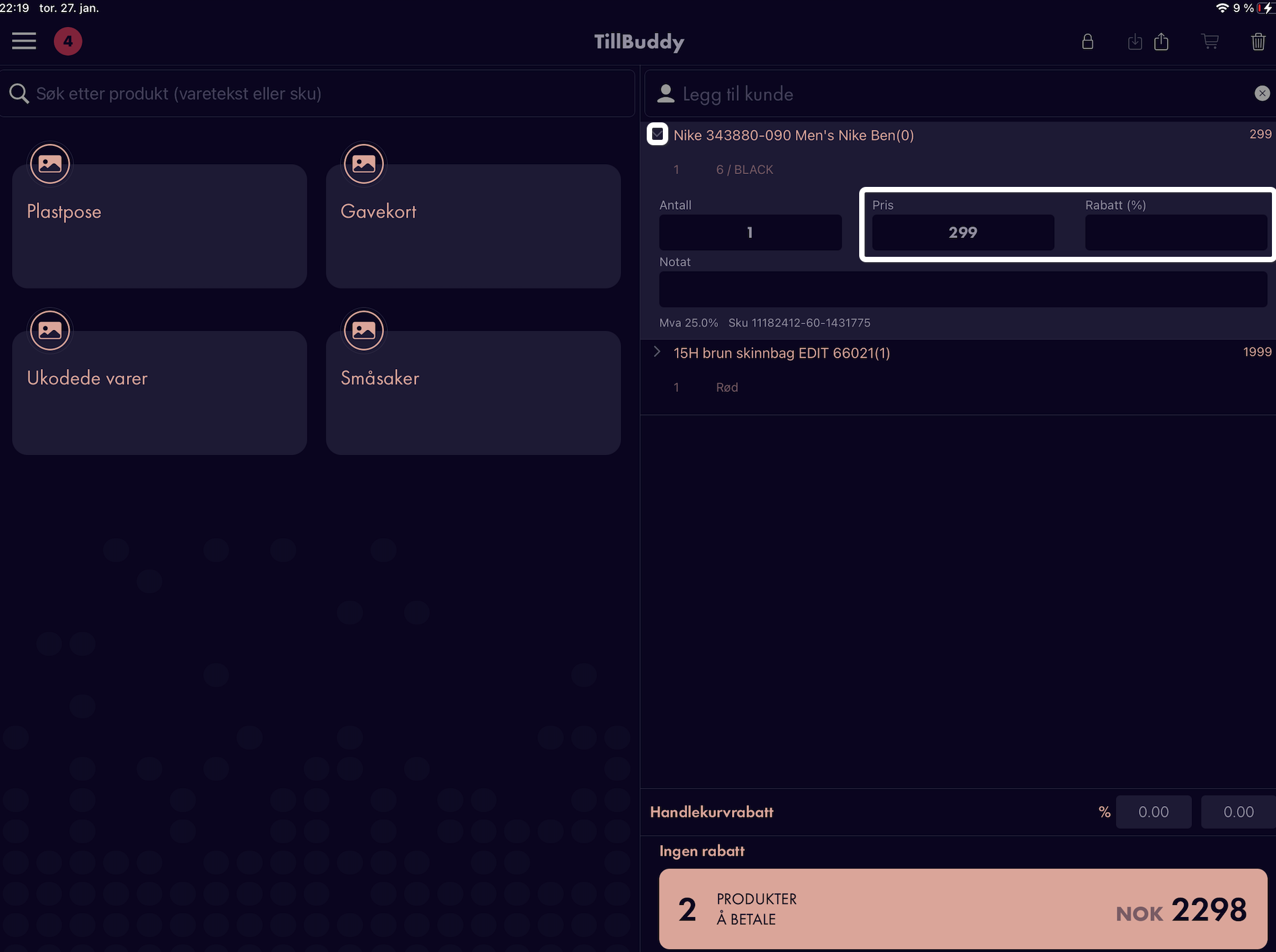Open the Småsaker category tile
1276x952 pixels.
473,393
